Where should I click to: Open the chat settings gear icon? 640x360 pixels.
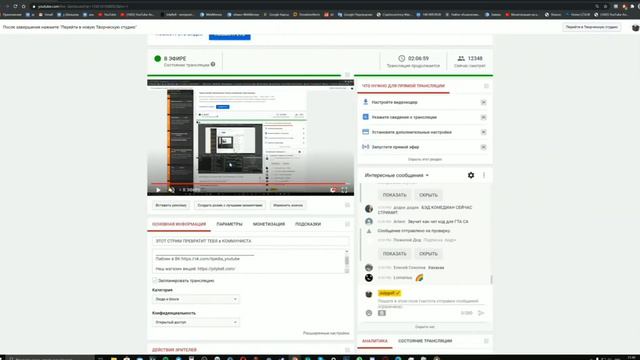(471, 175)
